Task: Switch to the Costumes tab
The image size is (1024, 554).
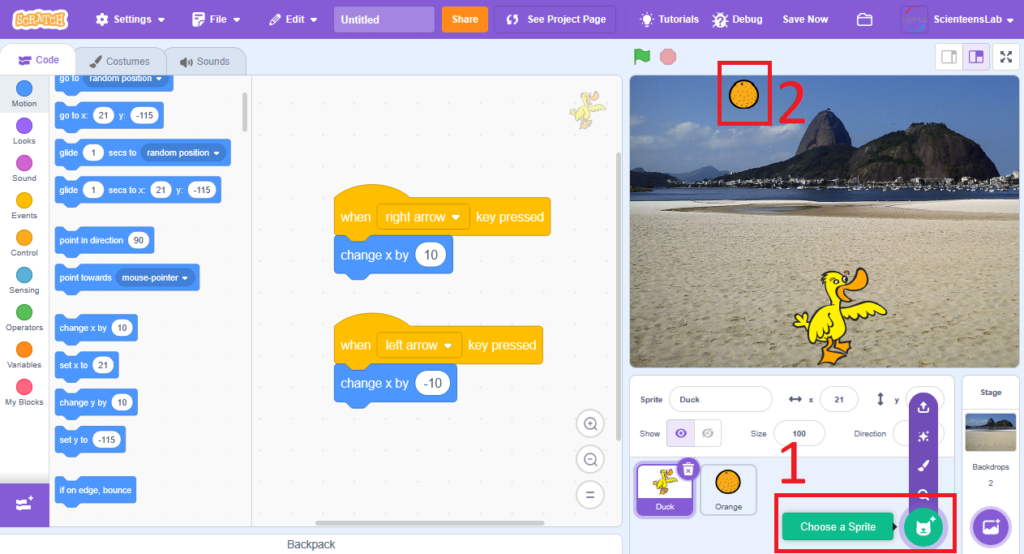Action: pyautogui.click(x=119, y=61)
